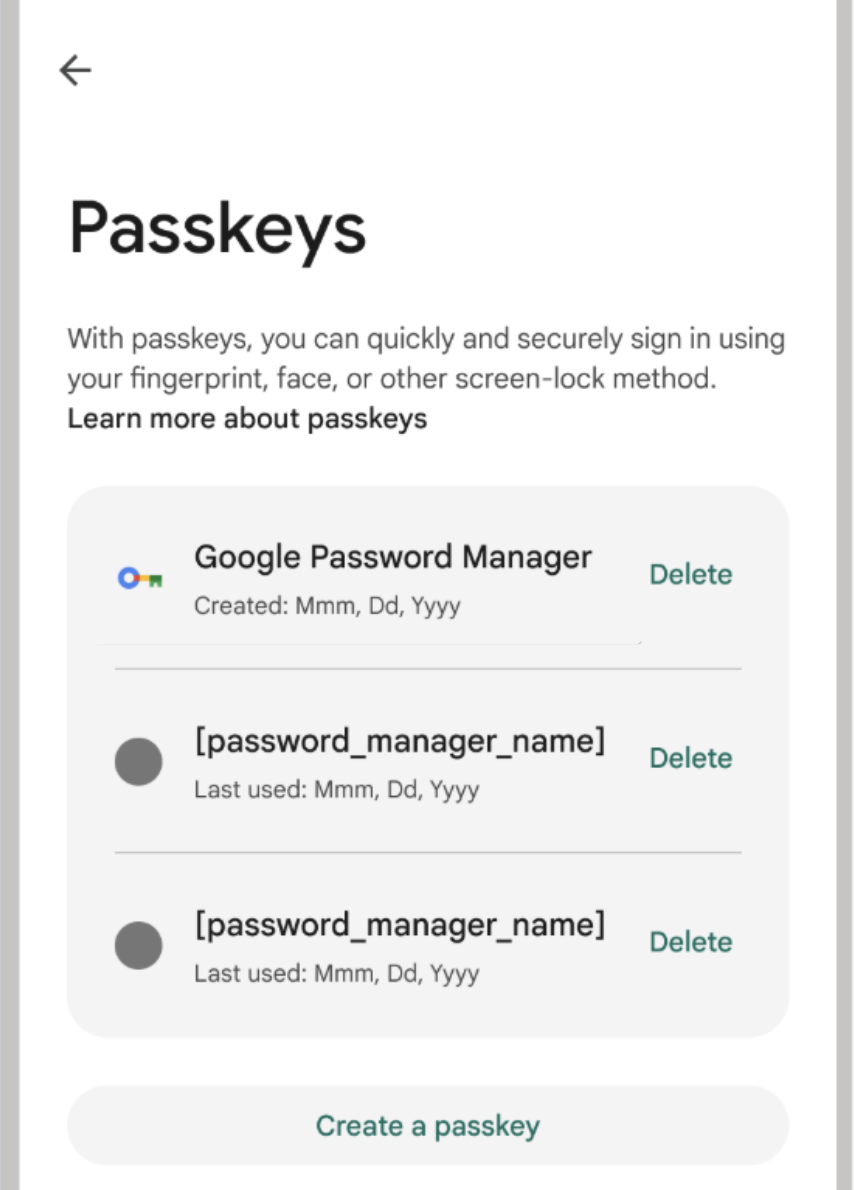Click the passkeys description paragraph
The width and height of the screenshot is (854, 1190).
point(426,358)
